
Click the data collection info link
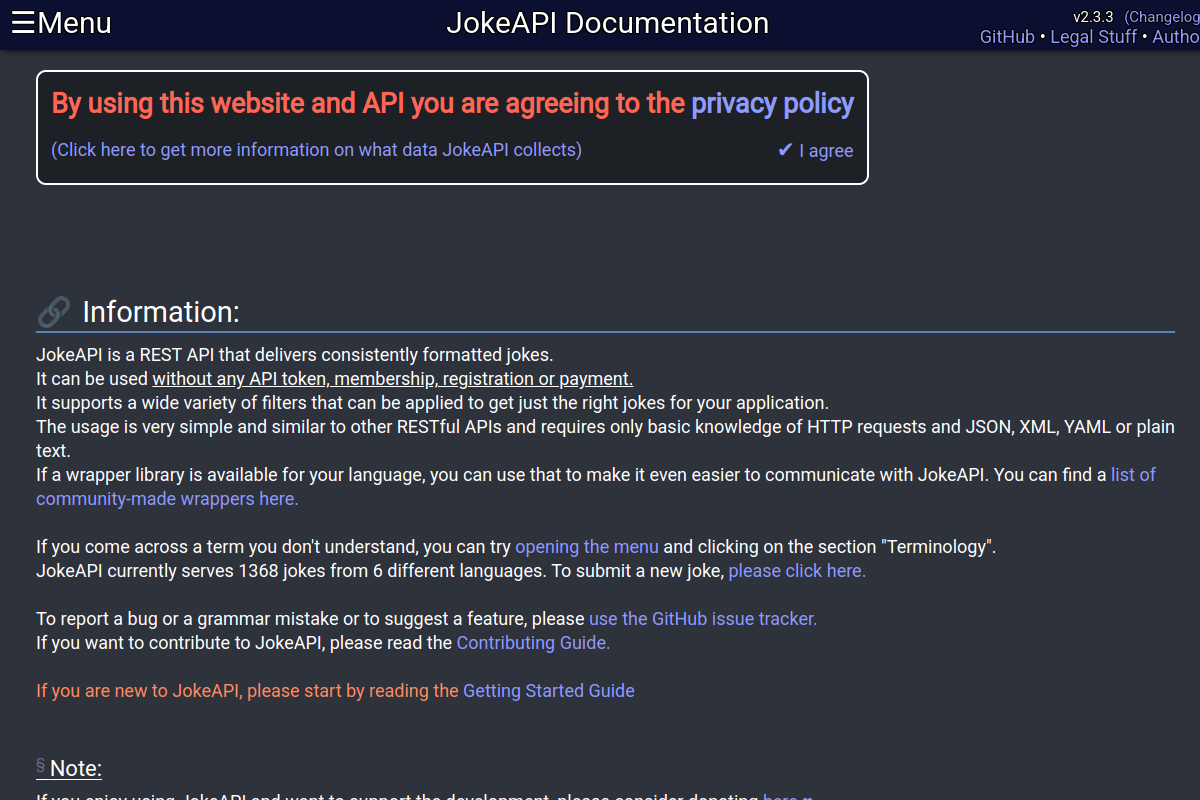tap(316, 150)
